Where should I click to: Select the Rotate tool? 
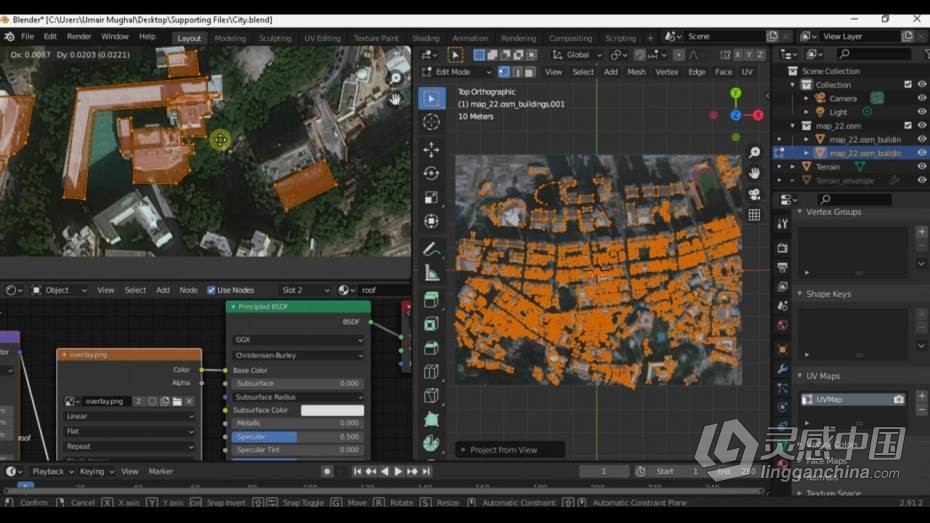[432, 173]
